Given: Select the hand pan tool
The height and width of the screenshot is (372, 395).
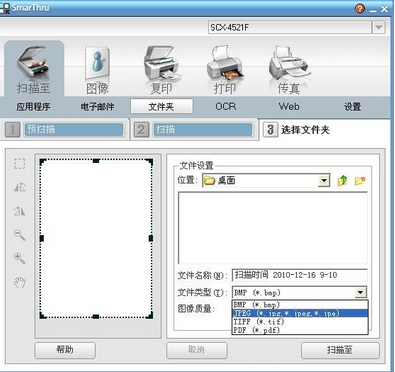Looking at the screenshot, I should [x=20, y=282].
